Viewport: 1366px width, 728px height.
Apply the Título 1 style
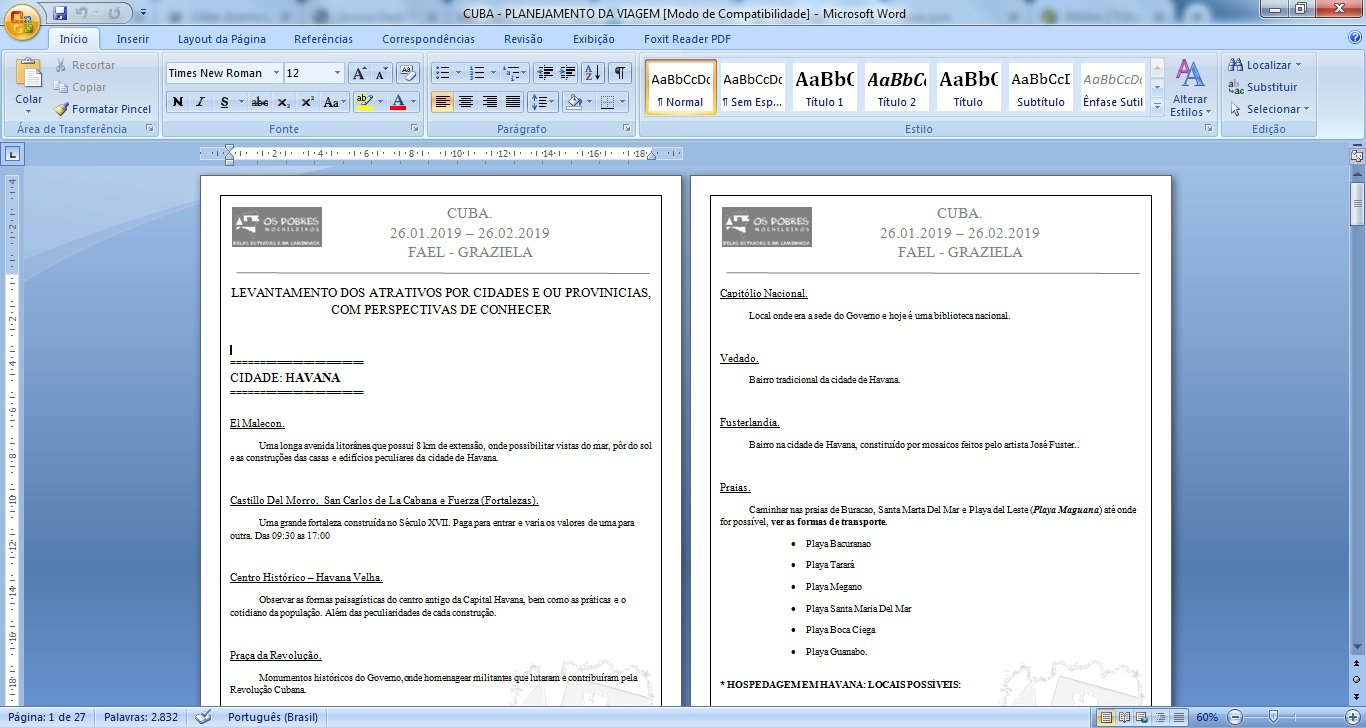point(825,87)
